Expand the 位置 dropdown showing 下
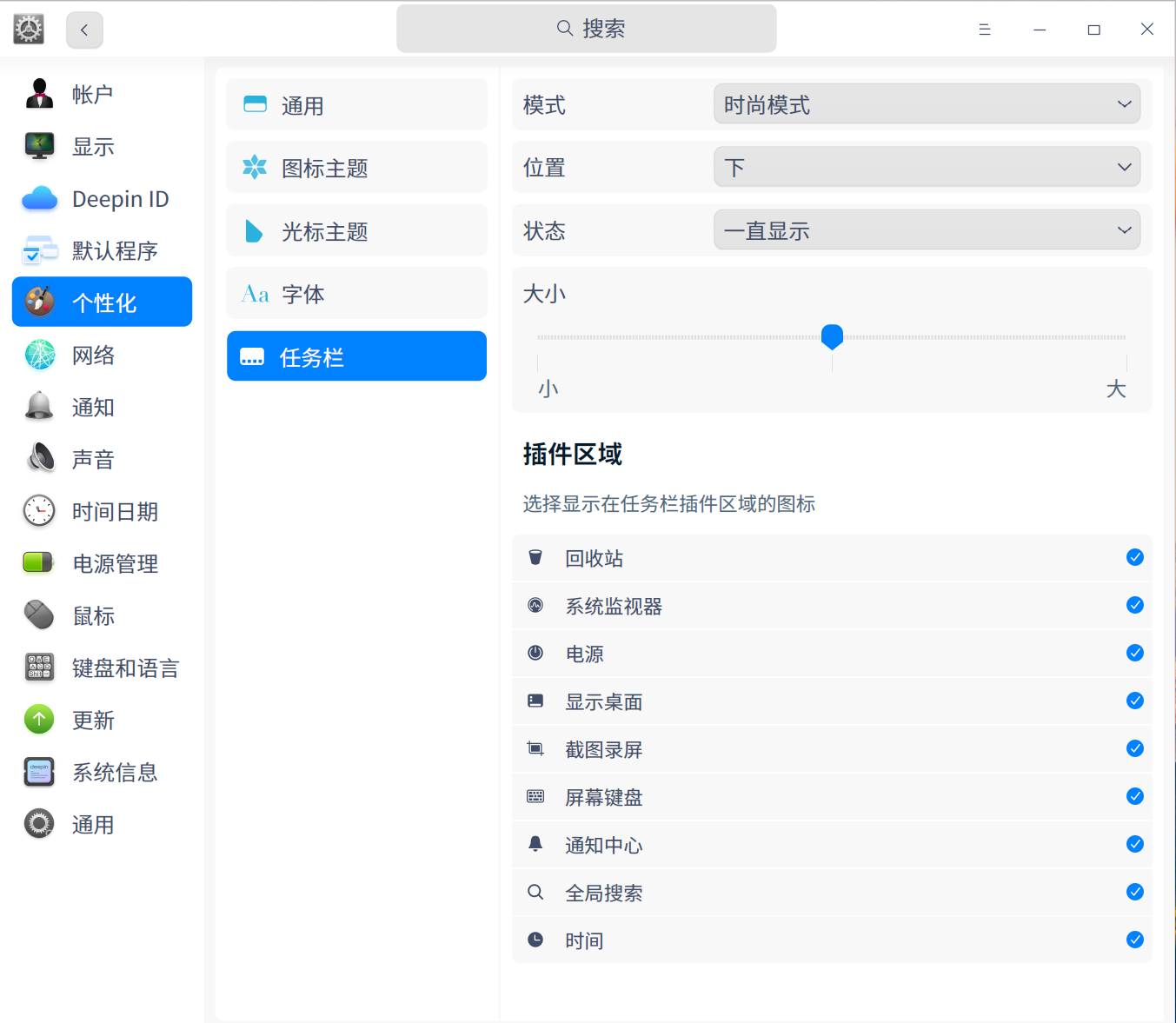 [x=927, y=167]
